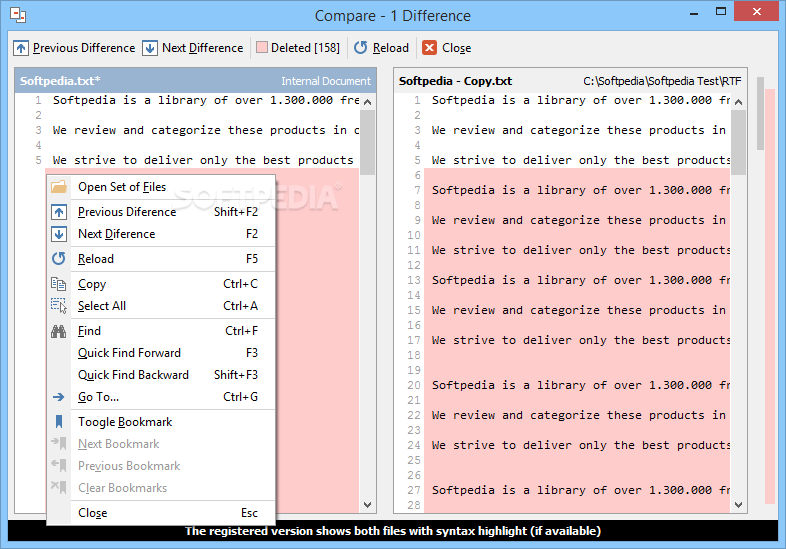Click right pane vertical scrollbar thumb
Image resolution: width=786 pixels, height=549 pixels.
coord(738,142)
